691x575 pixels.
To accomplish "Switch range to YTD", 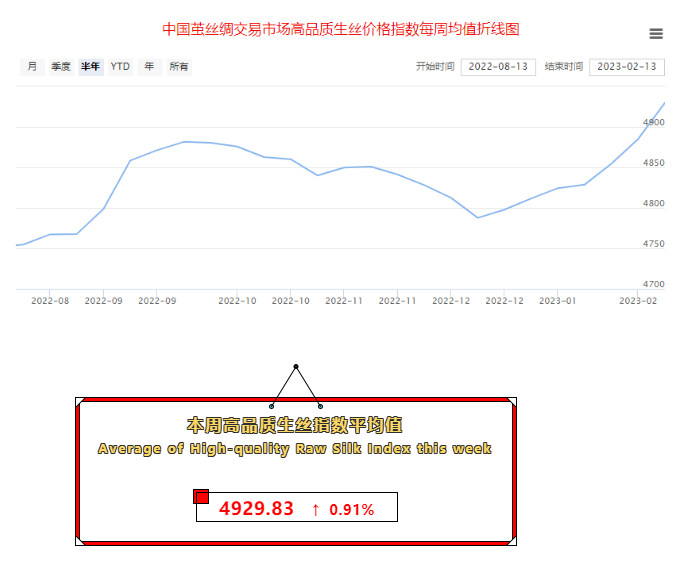I will [x=120, y=67].
